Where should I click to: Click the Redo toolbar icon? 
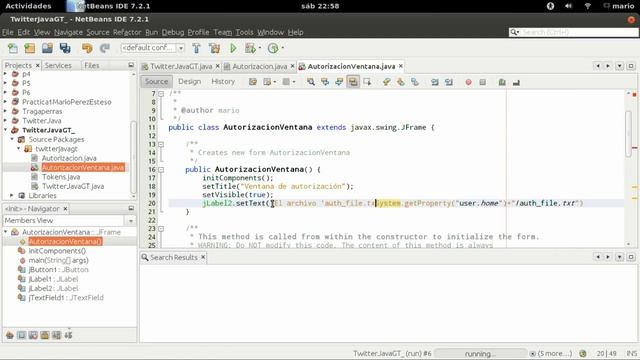pos(105,48)
